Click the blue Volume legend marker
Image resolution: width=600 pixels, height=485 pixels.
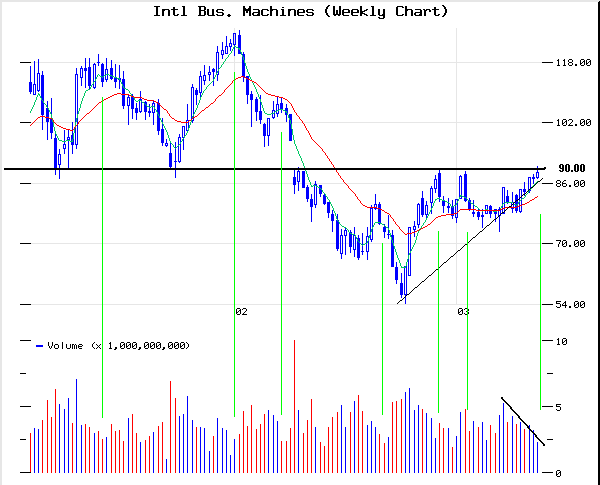click(x=39, y=346)
